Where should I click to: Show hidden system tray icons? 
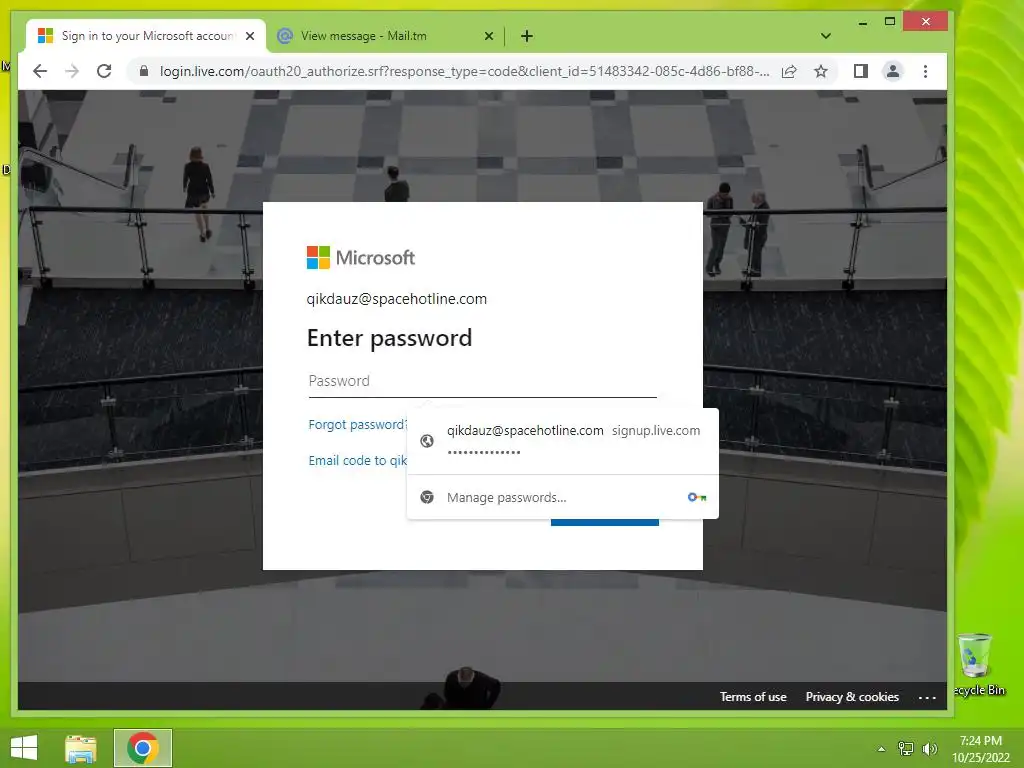pos(881,749)
